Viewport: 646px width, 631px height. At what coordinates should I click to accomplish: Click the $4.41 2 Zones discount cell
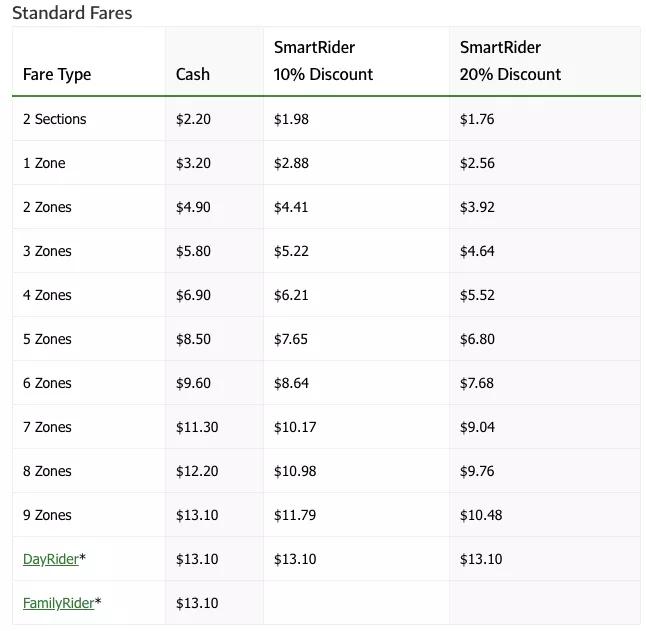[x=291, y=207]
